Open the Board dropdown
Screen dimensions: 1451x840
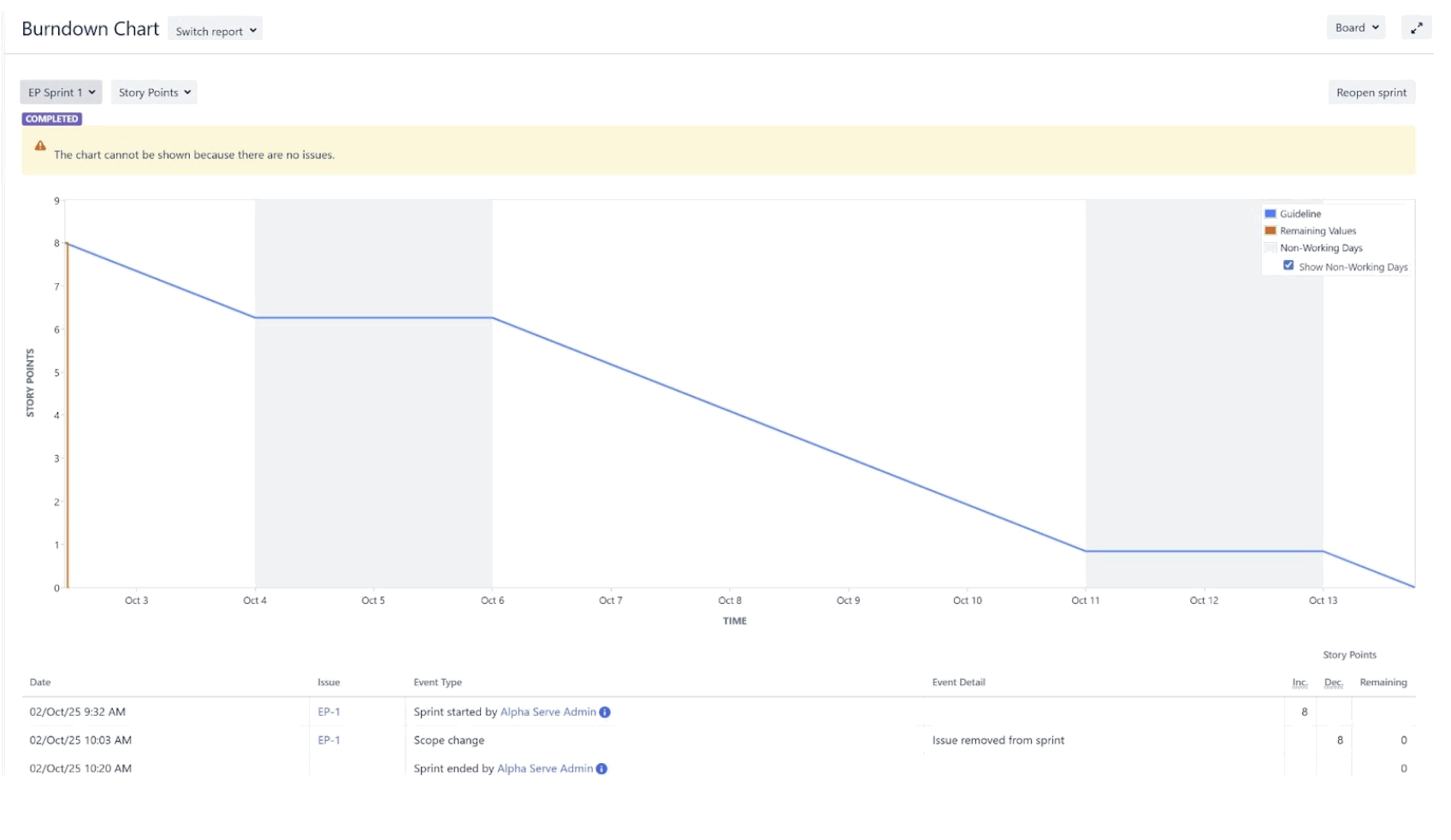click(1355, 27)
